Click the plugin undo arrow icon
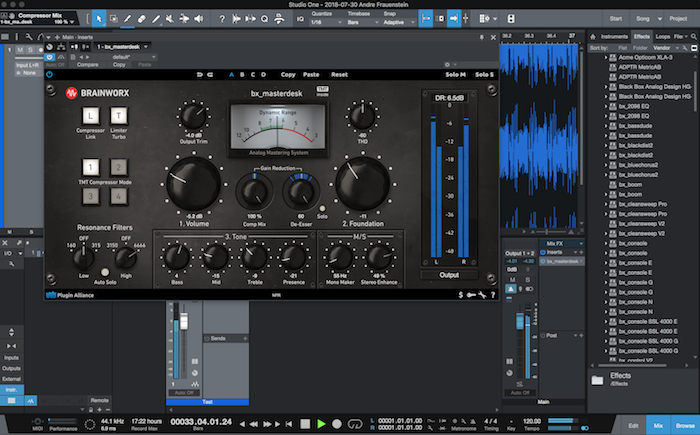Viewport: 700px width, 435px height. click(x=199, y=75)
